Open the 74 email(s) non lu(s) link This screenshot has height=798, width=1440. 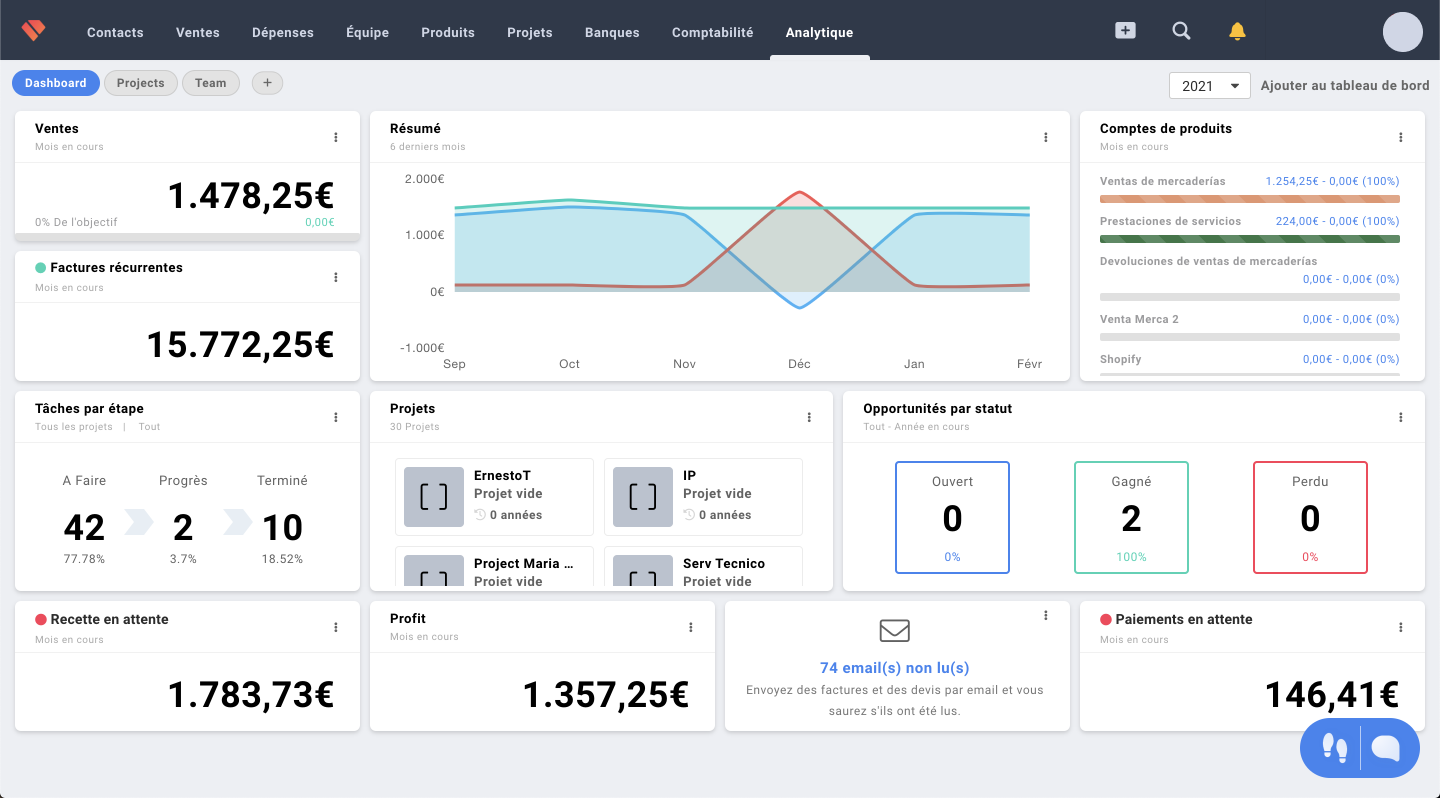894,668
